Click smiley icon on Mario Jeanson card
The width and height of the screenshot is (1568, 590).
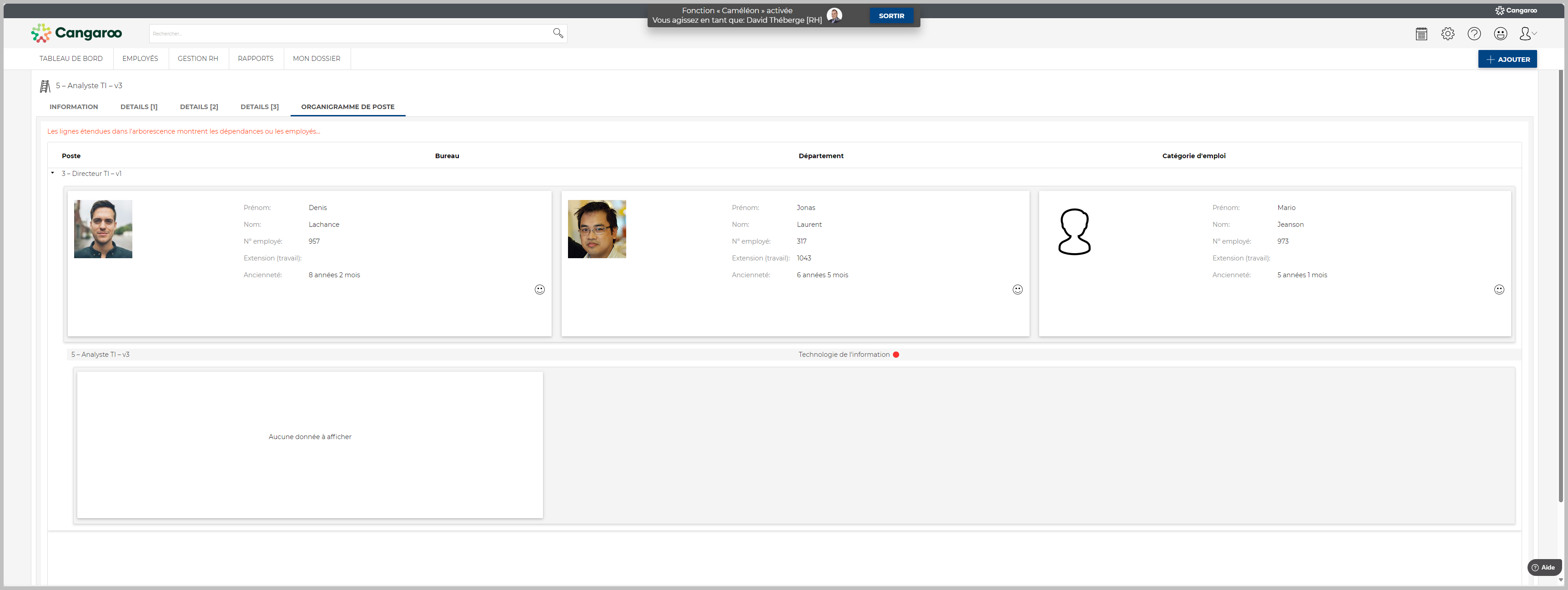coord(1498,290)
